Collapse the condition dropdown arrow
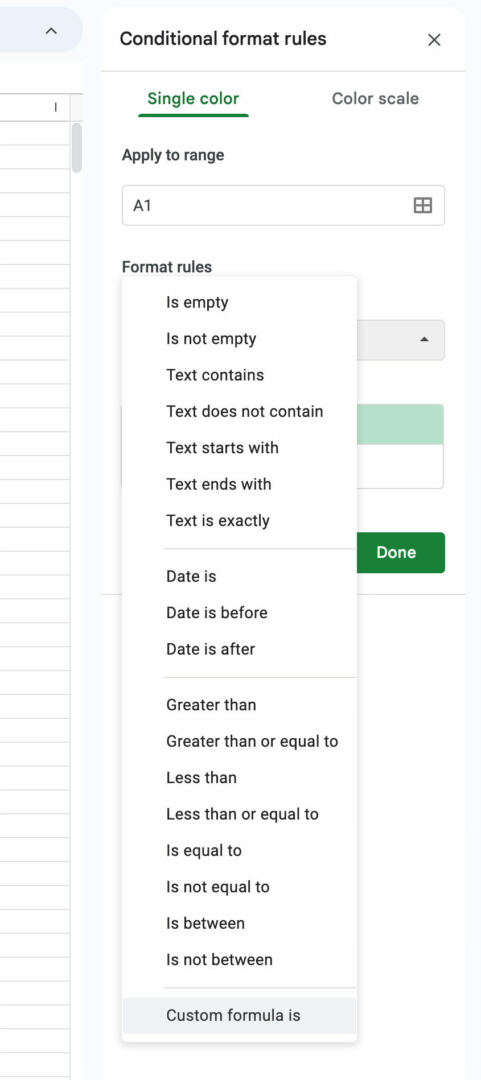481x1080 pixels. tap(424, 340)
